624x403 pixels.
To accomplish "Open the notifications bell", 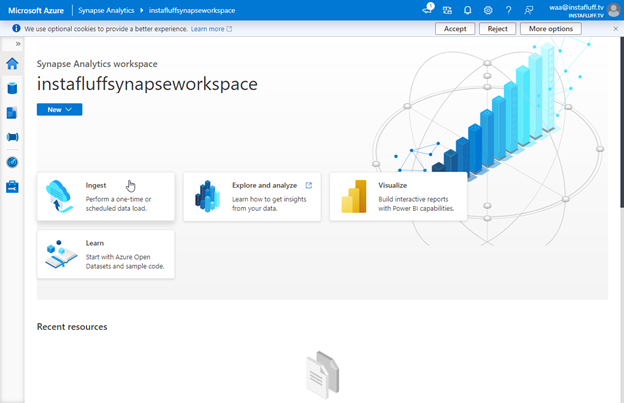I will point(468,10).
